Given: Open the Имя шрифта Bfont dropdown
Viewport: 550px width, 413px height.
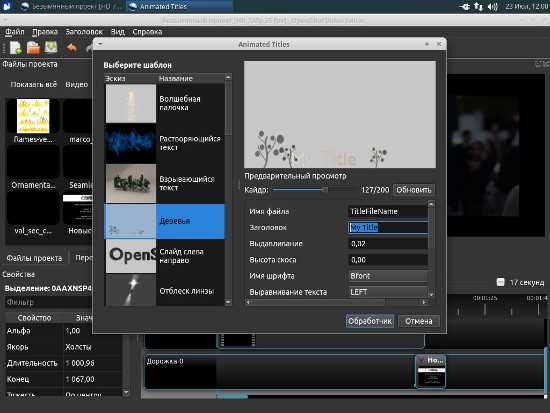Looking at the screenshot, I should (388, 276).
